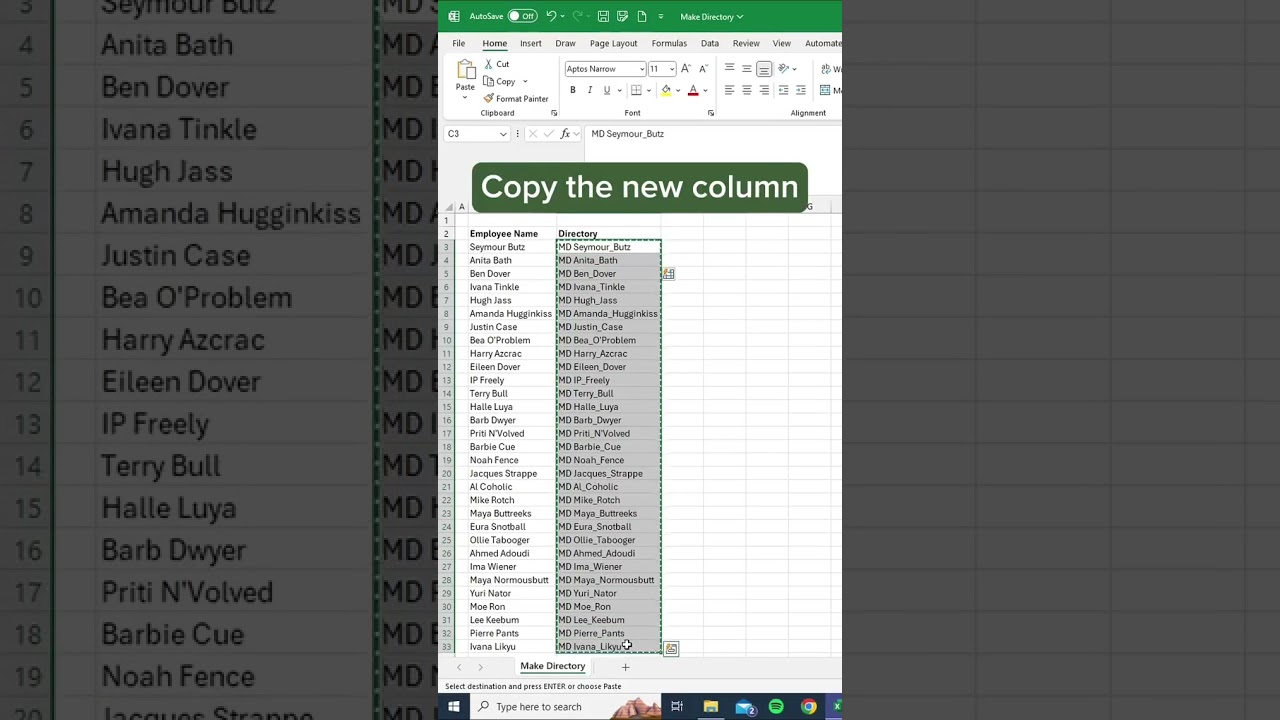Viewport: 1280px width, 720px height.
Task: Open Spotify from the taskbar
Action: coord(776,707)
